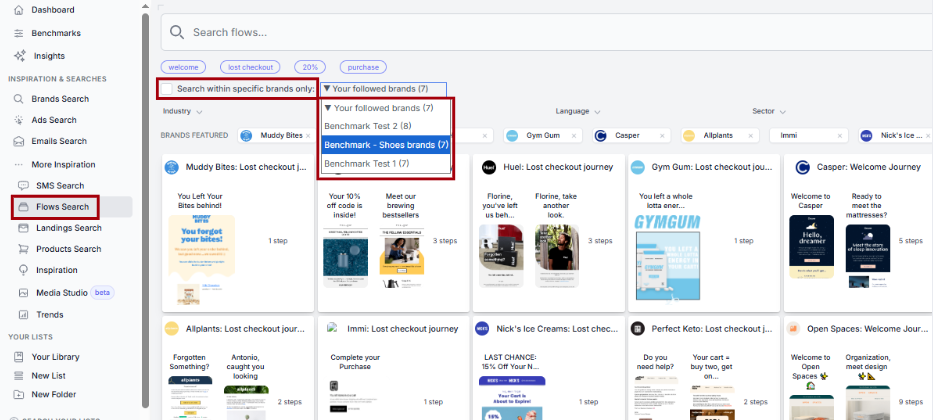Image resolution: width=933 pixels, height=420 pixels.
Task: Remove the Allplants brand chip
Action: coord(750,136)
